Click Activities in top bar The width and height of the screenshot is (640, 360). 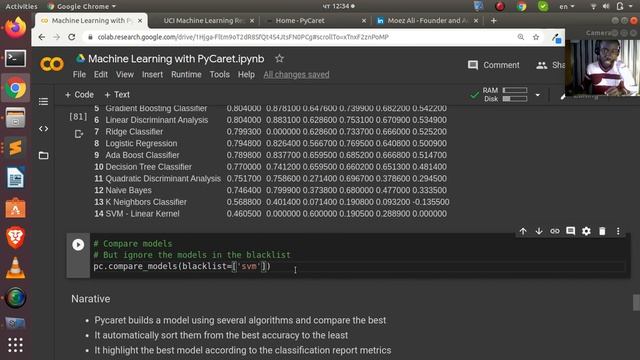(x=21, y=6)
